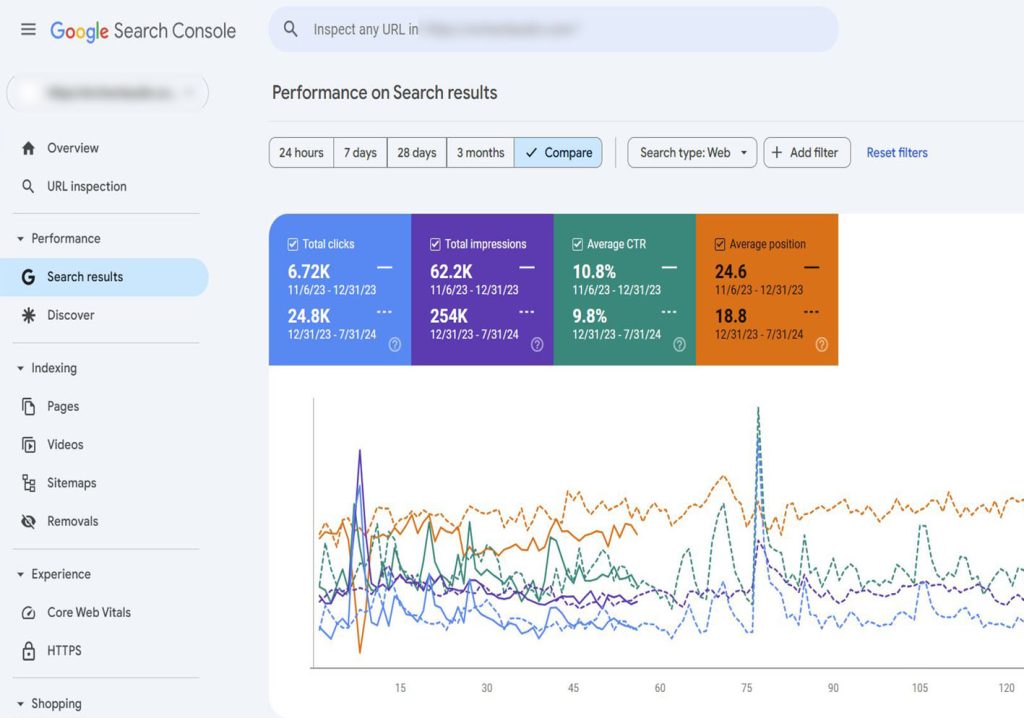Open the Search type: Web dropdown

(691, 152)
